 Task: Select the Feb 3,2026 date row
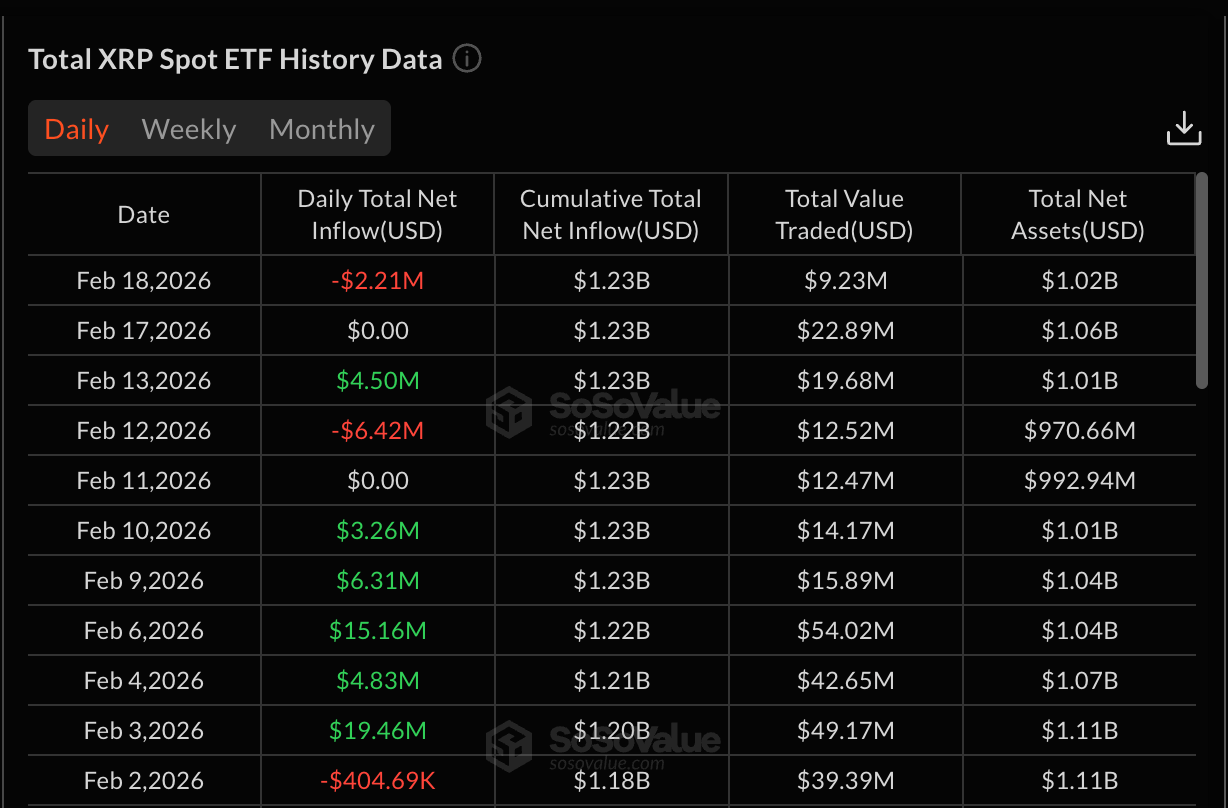click(144, 731)
